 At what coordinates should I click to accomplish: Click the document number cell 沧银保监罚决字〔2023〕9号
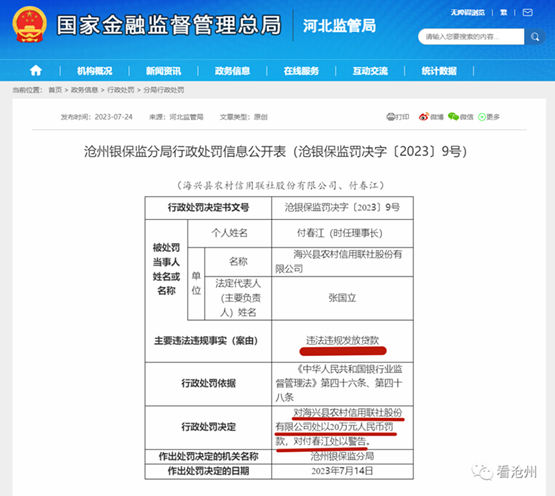(x=342, y=207)
